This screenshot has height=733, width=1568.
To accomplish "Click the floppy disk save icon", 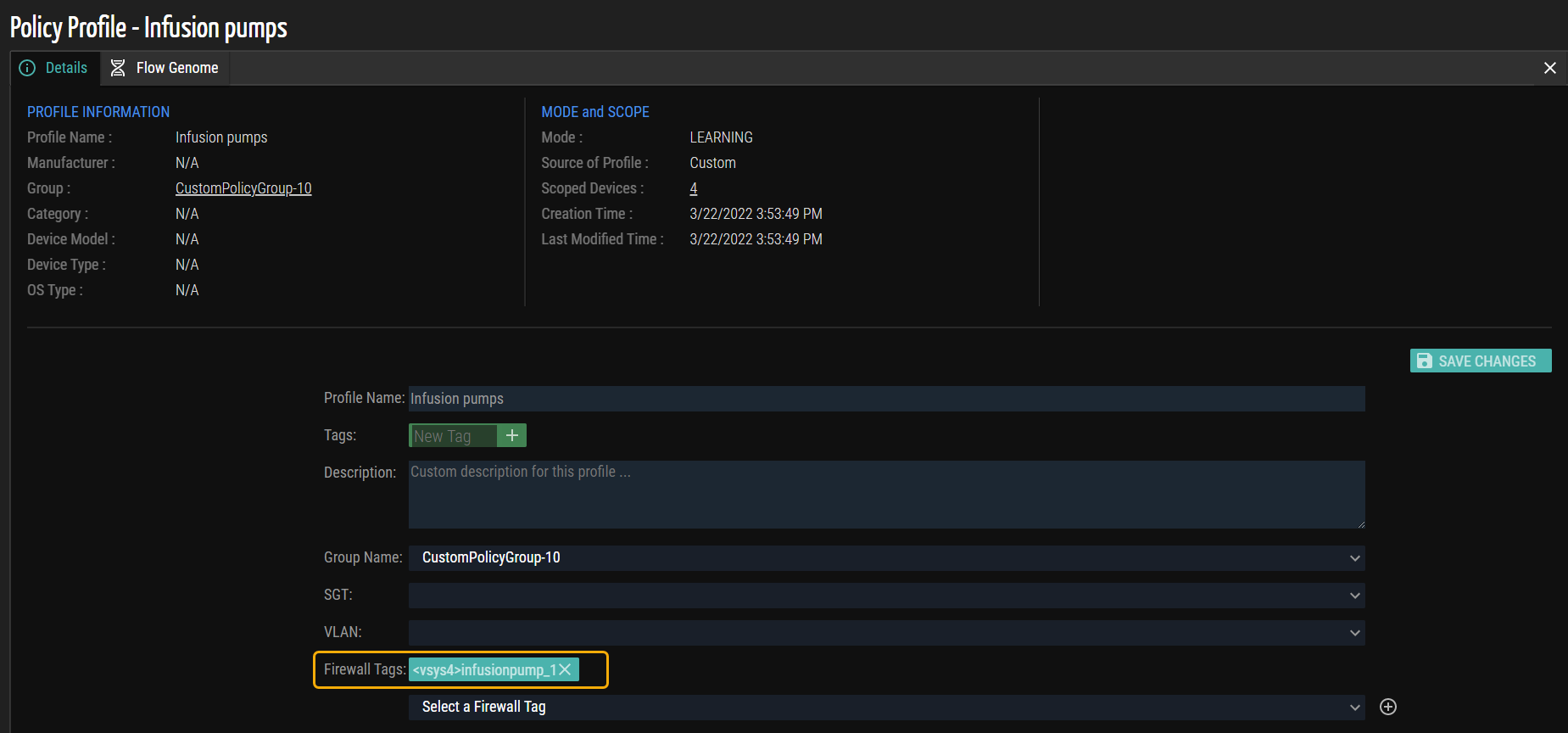I will pyautogui.click(x=1425, y=361).
